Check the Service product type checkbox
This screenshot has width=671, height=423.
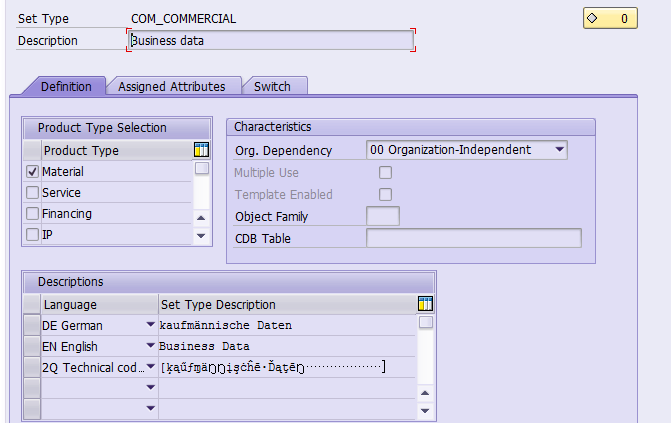pyautogui.click(x=33, y=193)
